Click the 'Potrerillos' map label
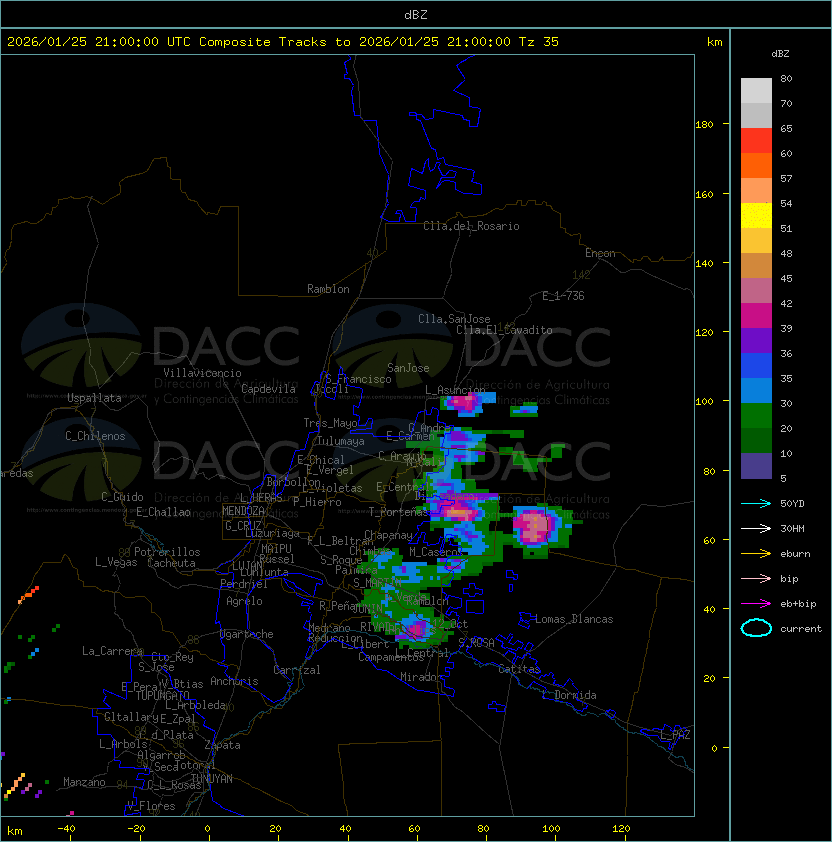Screen dimensions: 832x842 coord(167,552)
